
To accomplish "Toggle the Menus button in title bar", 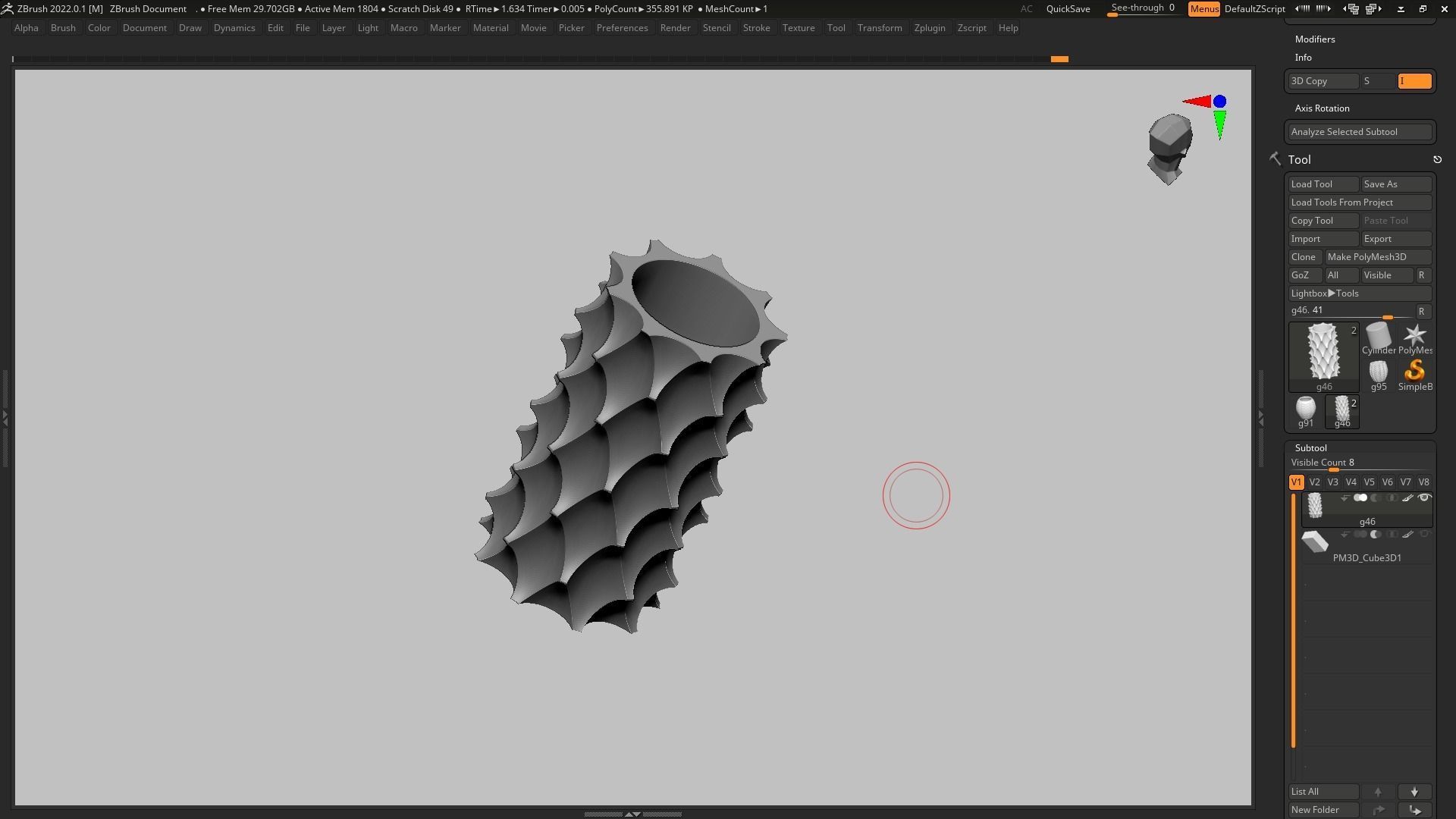I will (1203, 9).
